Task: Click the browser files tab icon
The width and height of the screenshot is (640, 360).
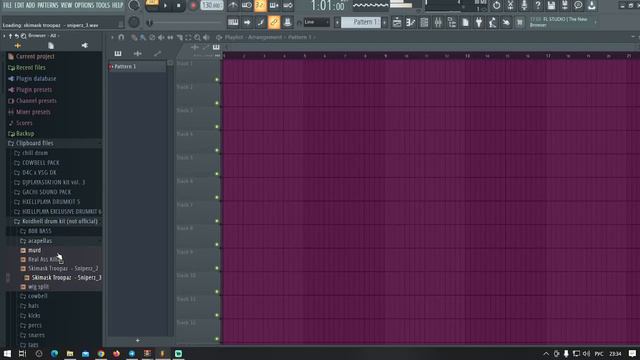Action: pyautogui.click(x=51, y=45)
